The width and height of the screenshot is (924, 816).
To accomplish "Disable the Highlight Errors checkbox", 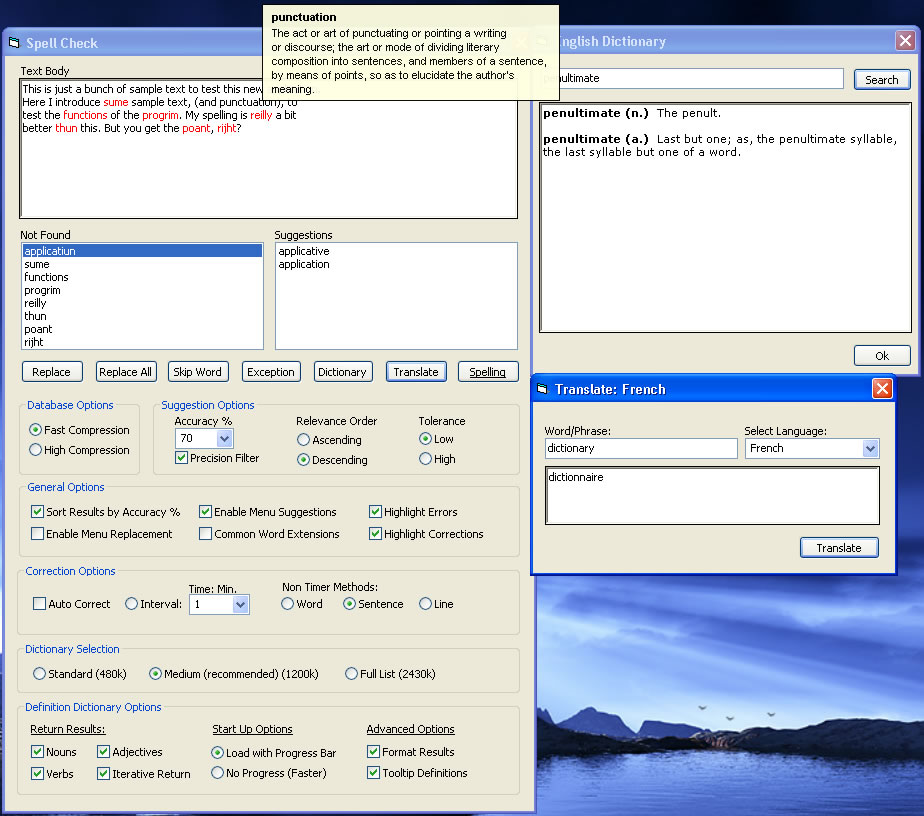I will [x=375, y=512].
